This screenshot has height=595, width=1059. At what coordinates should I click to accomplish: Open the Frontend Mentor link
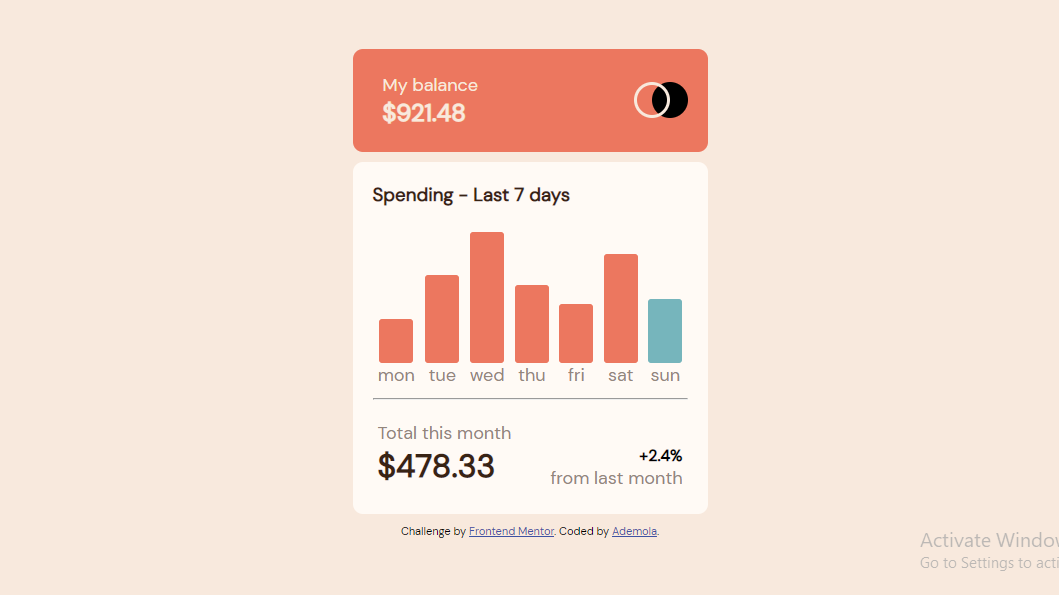(x=511, y=531)
